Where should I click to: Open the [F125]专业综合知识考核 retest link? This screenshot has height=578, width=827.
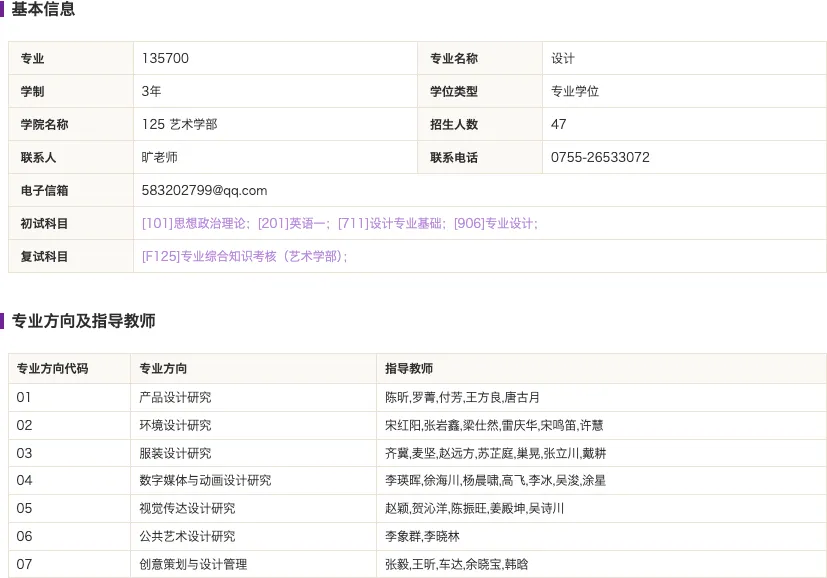[244, 257]
